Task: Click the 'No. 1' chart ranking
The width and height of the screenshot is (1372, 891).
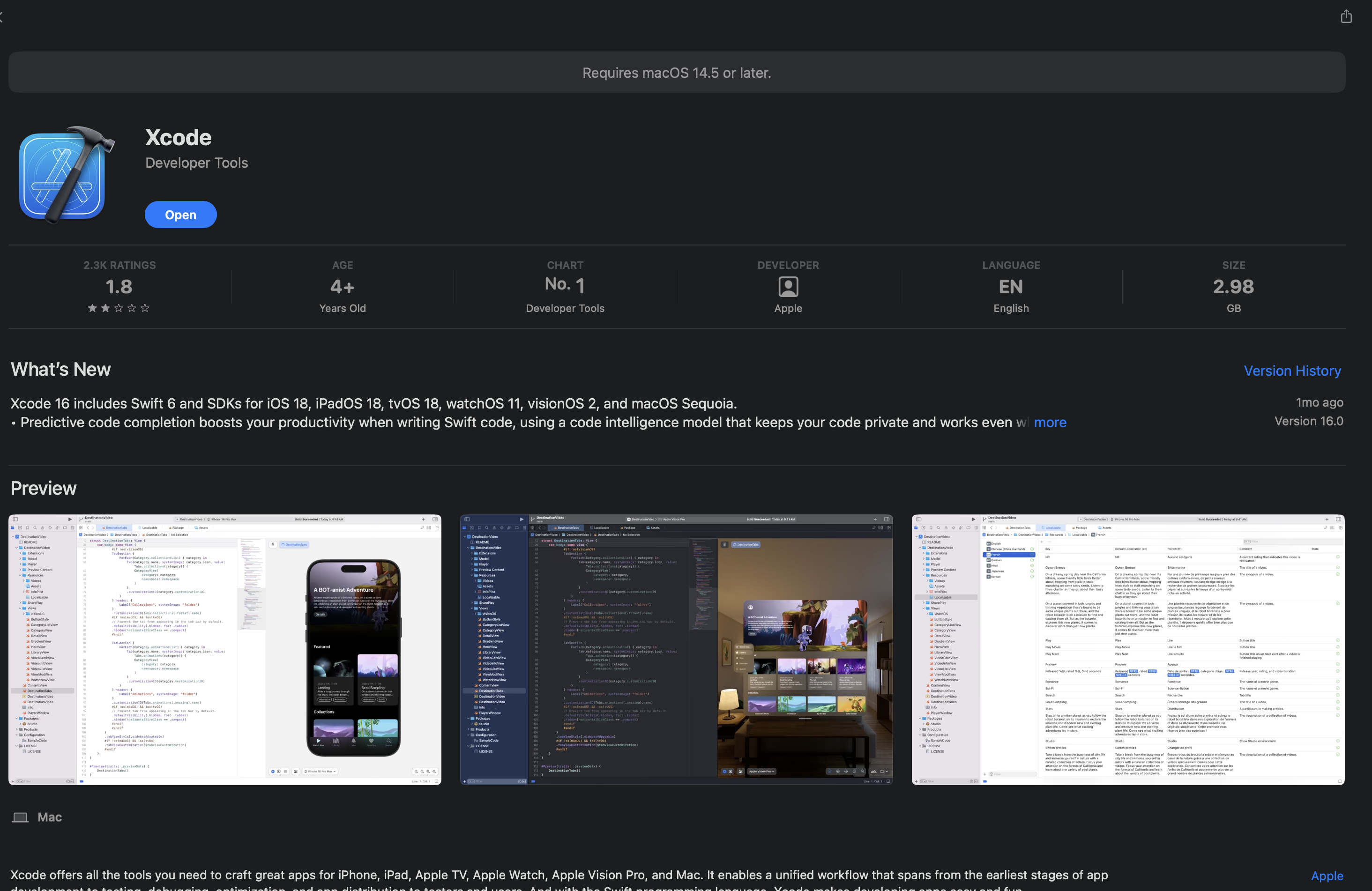Action: (x=565, y=285)
